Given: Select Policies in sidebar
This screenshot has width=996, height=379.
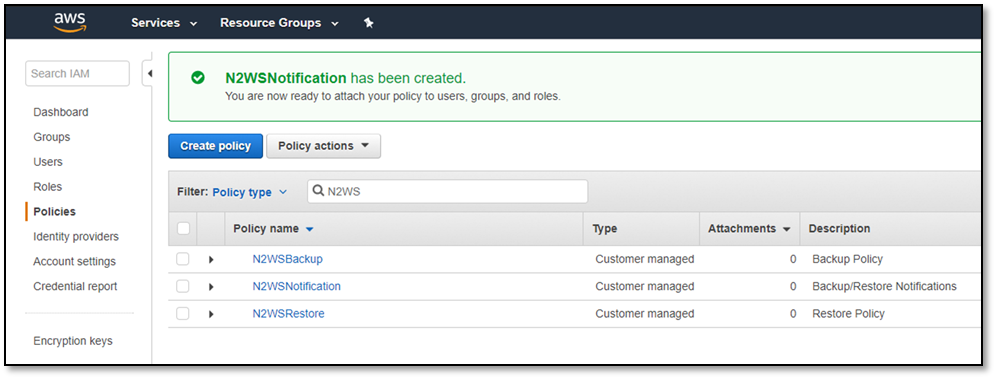Looking at the screenshot, I should (x=55, y=211).
